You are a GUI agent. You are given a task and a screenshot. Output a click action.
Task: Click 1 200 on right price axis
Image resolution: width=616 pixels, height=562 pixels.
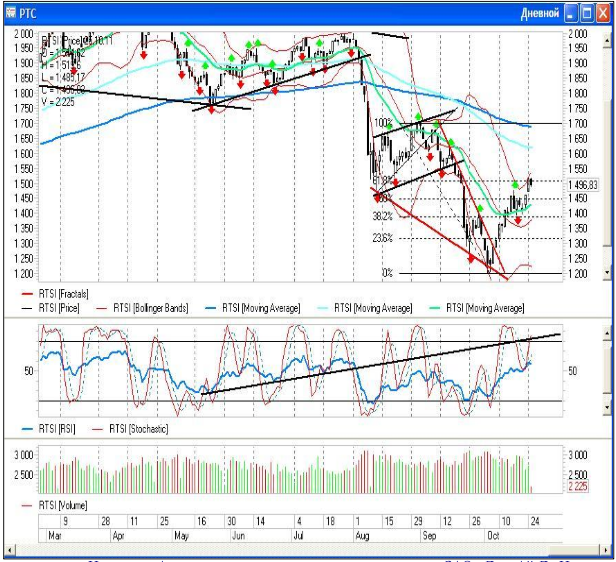pyautogui.click(x=578, y=273)
